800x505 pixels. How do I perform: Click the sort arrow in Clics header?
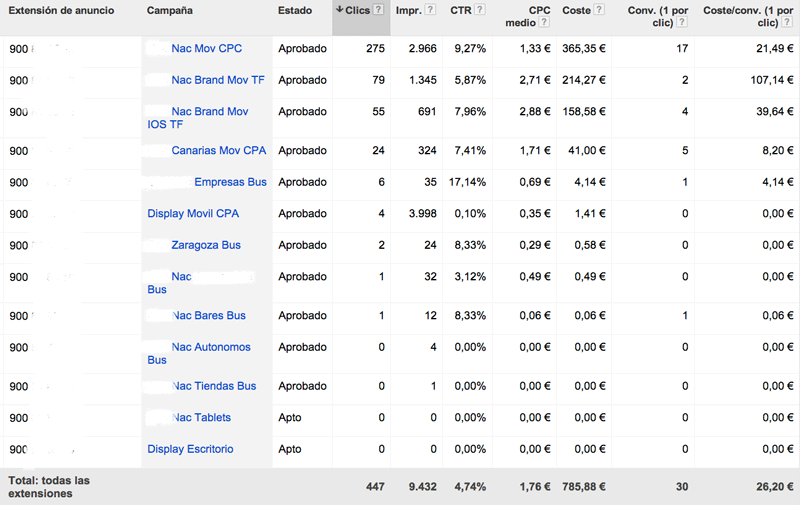(x=340, y=10)
